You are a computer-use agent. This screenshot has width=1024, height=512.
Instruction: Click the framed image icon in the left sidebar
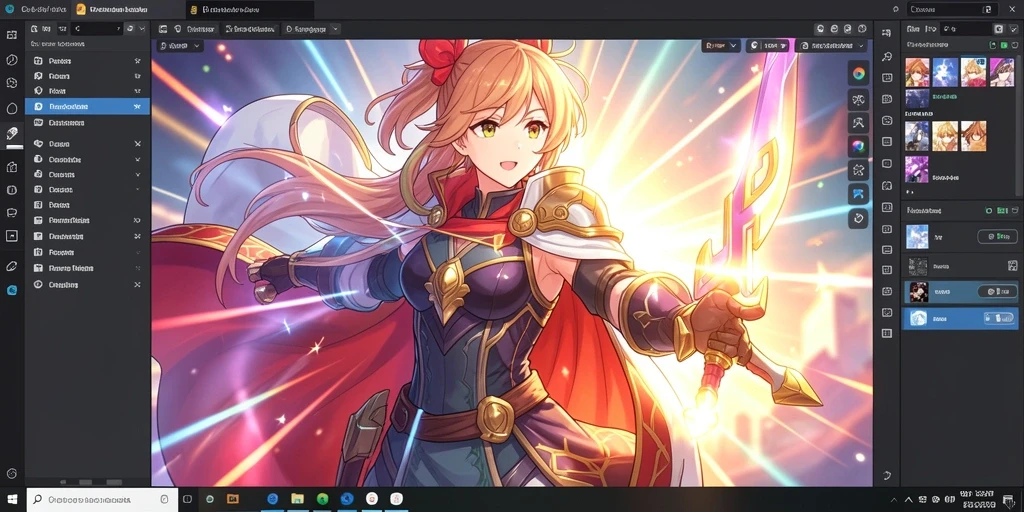click(x=12, y=236)
